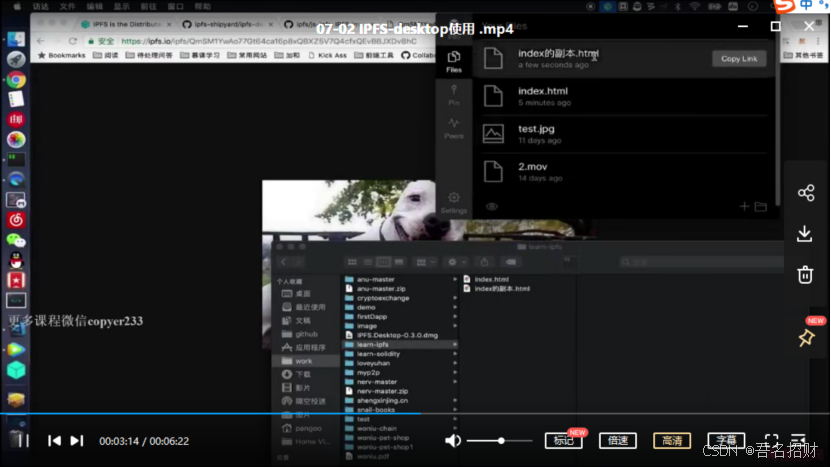Open the 帮助 menu in the macOS menu bar
This screenshot has width=831, height=467.
[x=202, y=6]
